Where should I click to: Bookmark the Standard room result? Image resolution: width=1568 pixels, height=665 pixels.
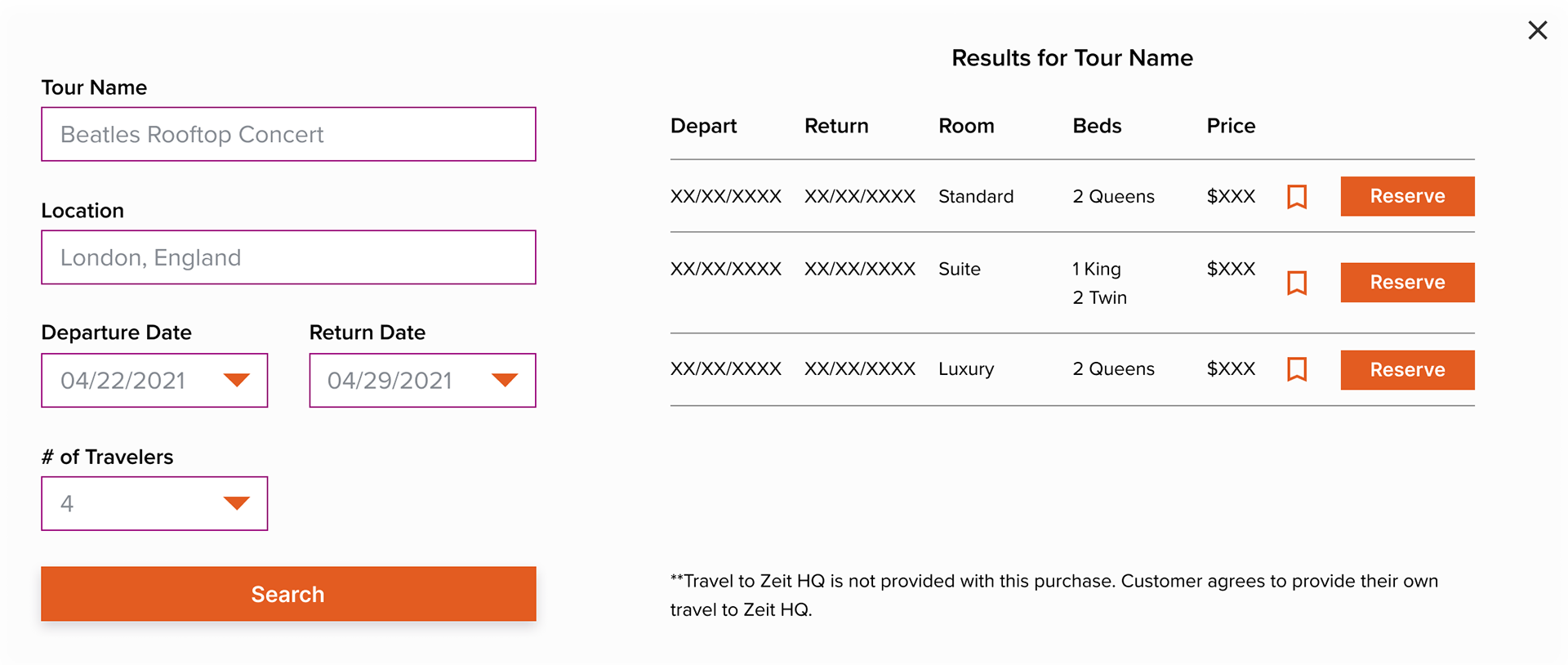coord(1297,197)
